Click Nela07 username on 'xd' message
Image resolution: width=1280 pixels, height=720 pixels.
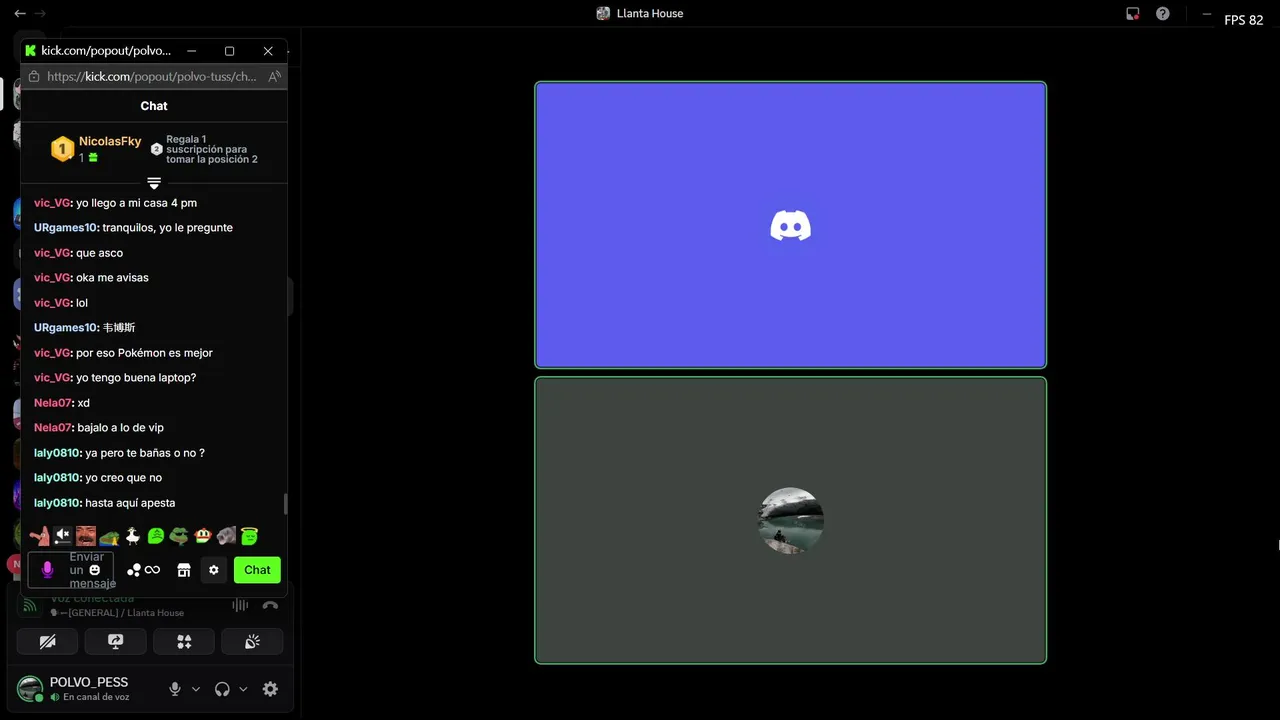tap(53, 403)
